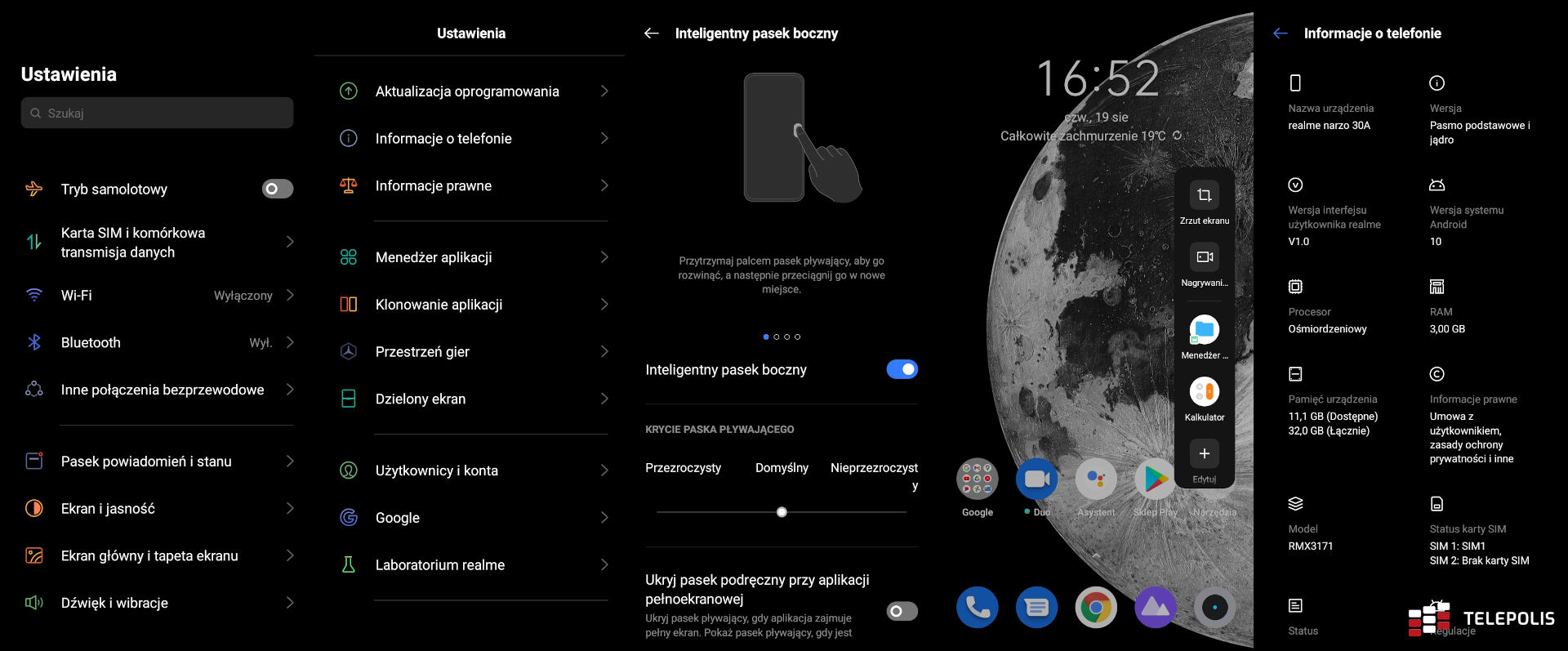Disable the Inteligentny pasek boczny switch
Image resolution: width=1568 pixels, height=651 pixels.
pyautogui.click(x=902, y=370)
